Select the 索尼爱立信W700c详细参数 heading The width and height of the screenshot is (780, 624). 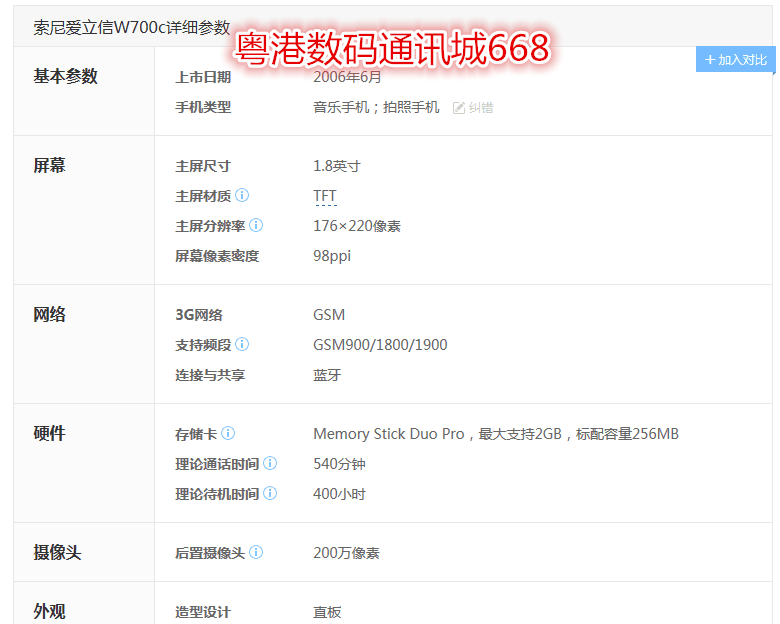132,27
